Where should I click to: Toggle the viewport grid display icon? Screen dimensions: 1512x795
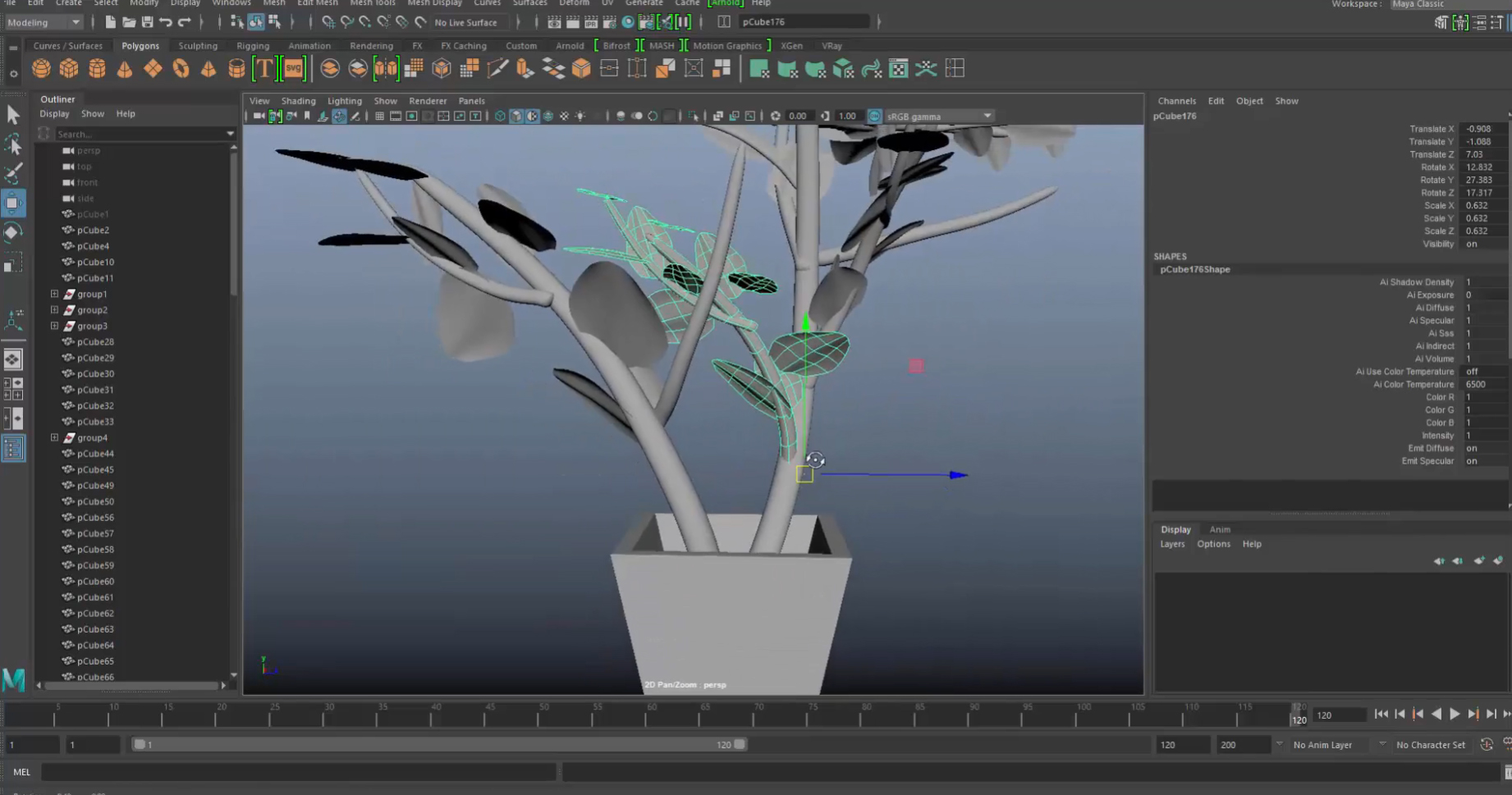(x=379, y=117)
